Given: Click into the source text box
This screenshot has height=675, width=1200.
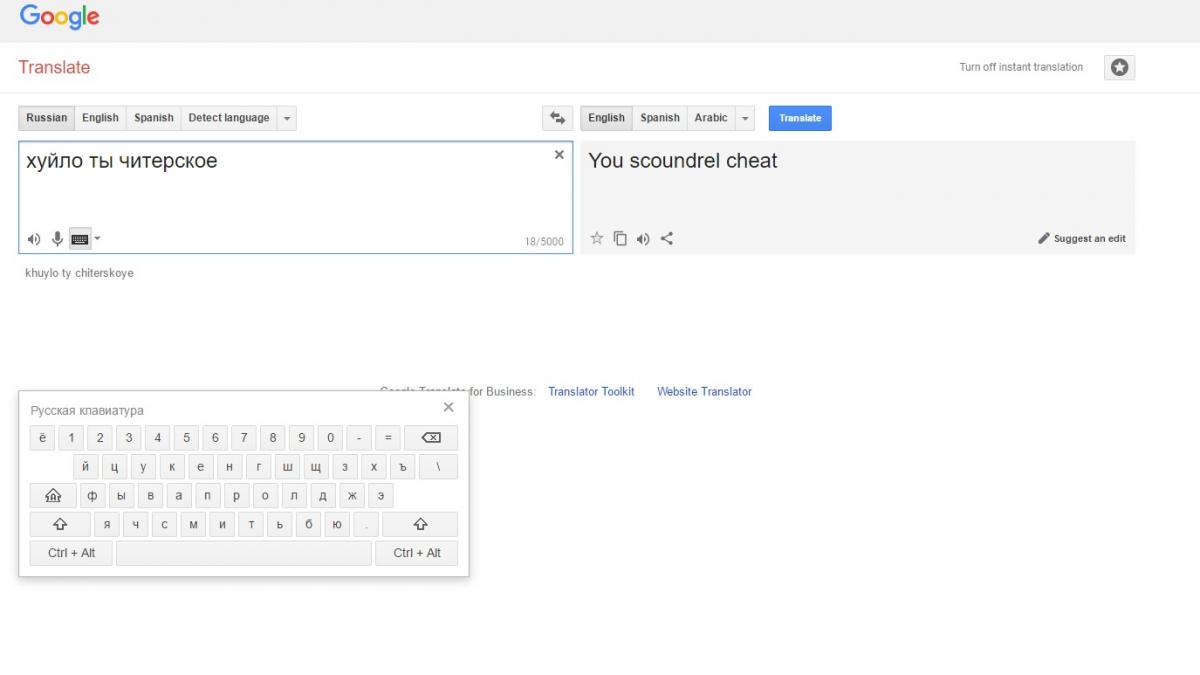Looking at the screenshot, I should coord(295,197).
